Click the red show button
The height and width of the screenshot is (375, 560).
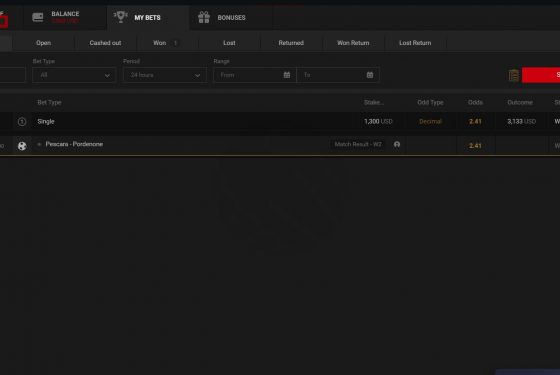coord(541,75)
